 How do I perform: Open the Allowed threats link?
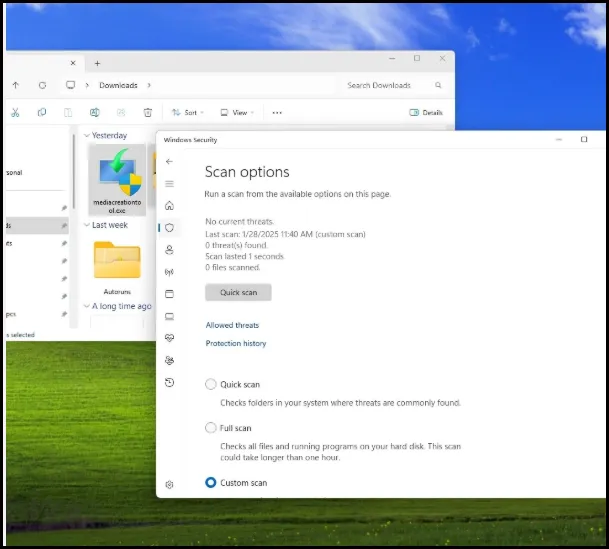[232, 325]
